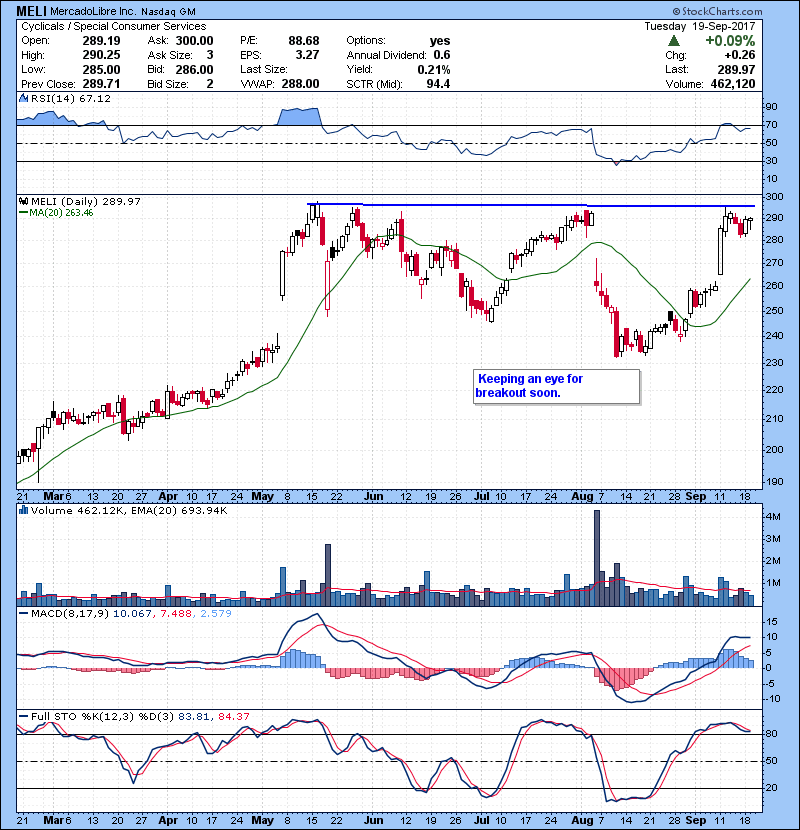The image size is (800, 830).
Task: Click the MACD histogram value 2.579
Action: pyautogui.click(x=214, y=614)
